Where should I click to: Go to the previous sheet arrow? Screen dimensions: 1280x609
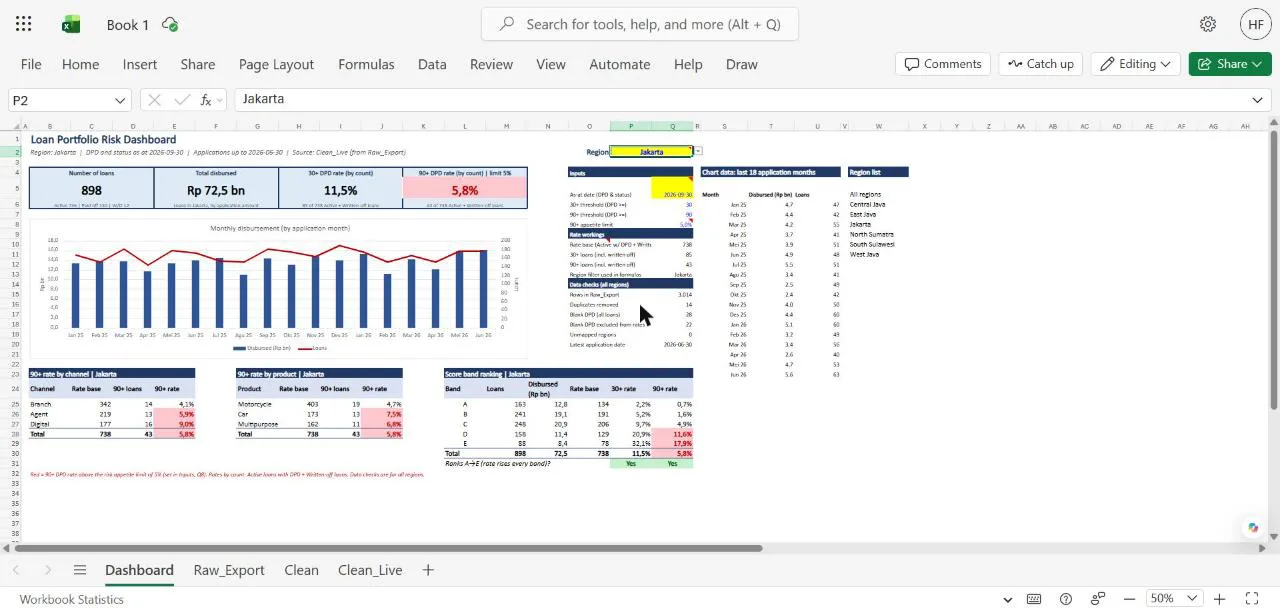coord(16,570)
